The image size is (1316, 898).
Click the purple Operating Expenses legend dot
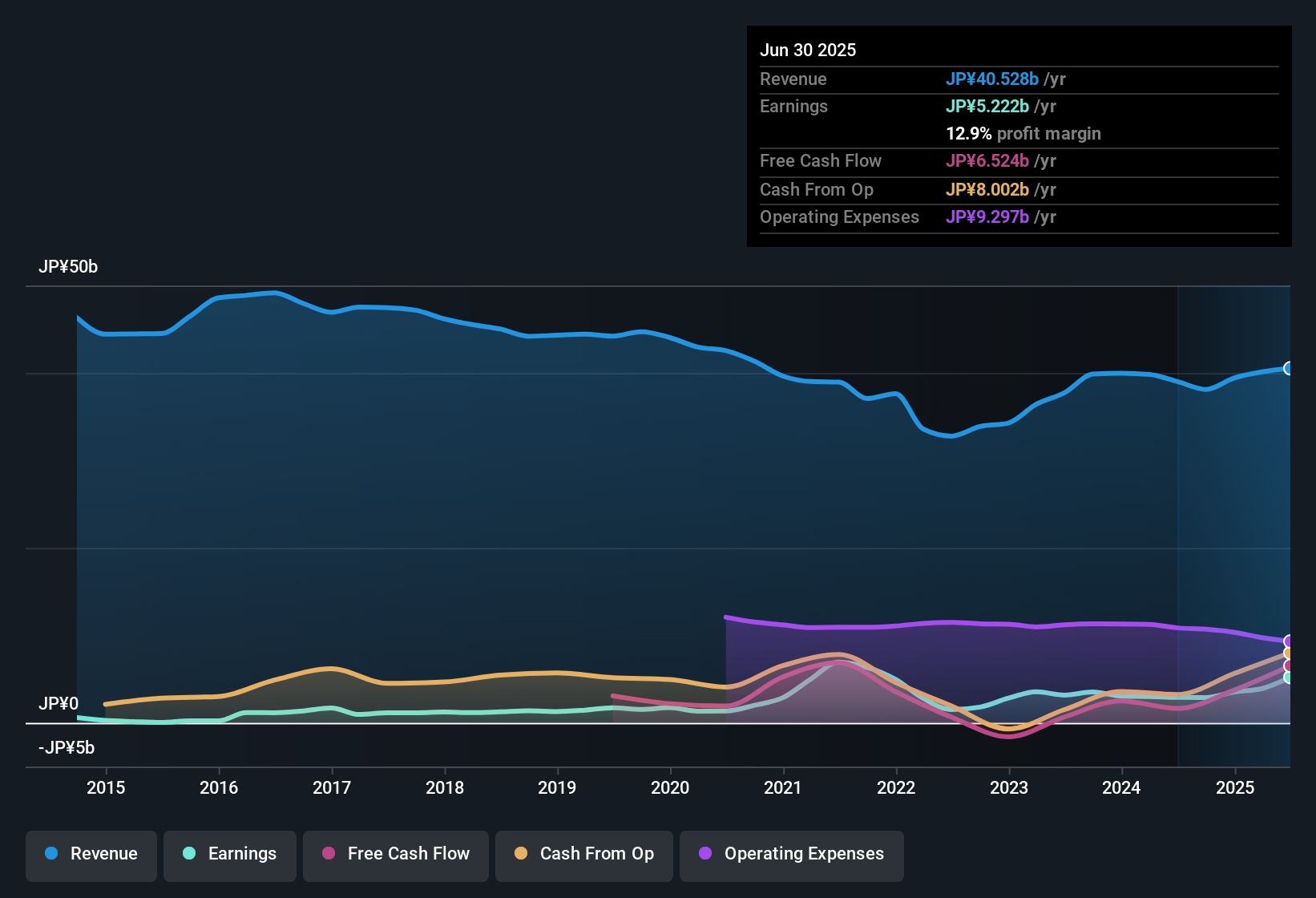[705, 854]
